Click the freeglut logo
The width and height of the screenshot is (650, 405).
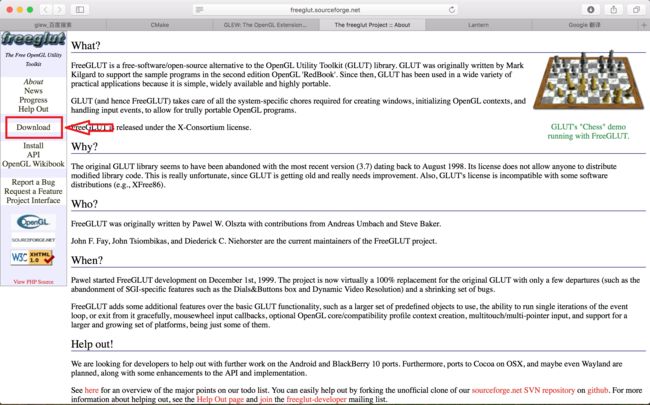tap(33, 40)
